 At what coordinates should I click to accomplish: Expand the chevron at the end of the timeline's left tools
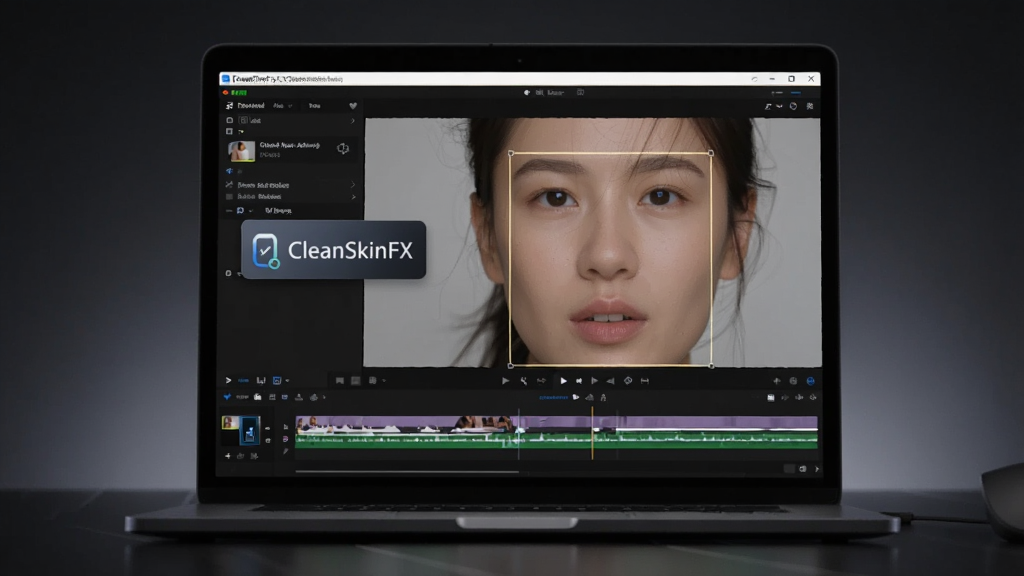coord(325,397)
